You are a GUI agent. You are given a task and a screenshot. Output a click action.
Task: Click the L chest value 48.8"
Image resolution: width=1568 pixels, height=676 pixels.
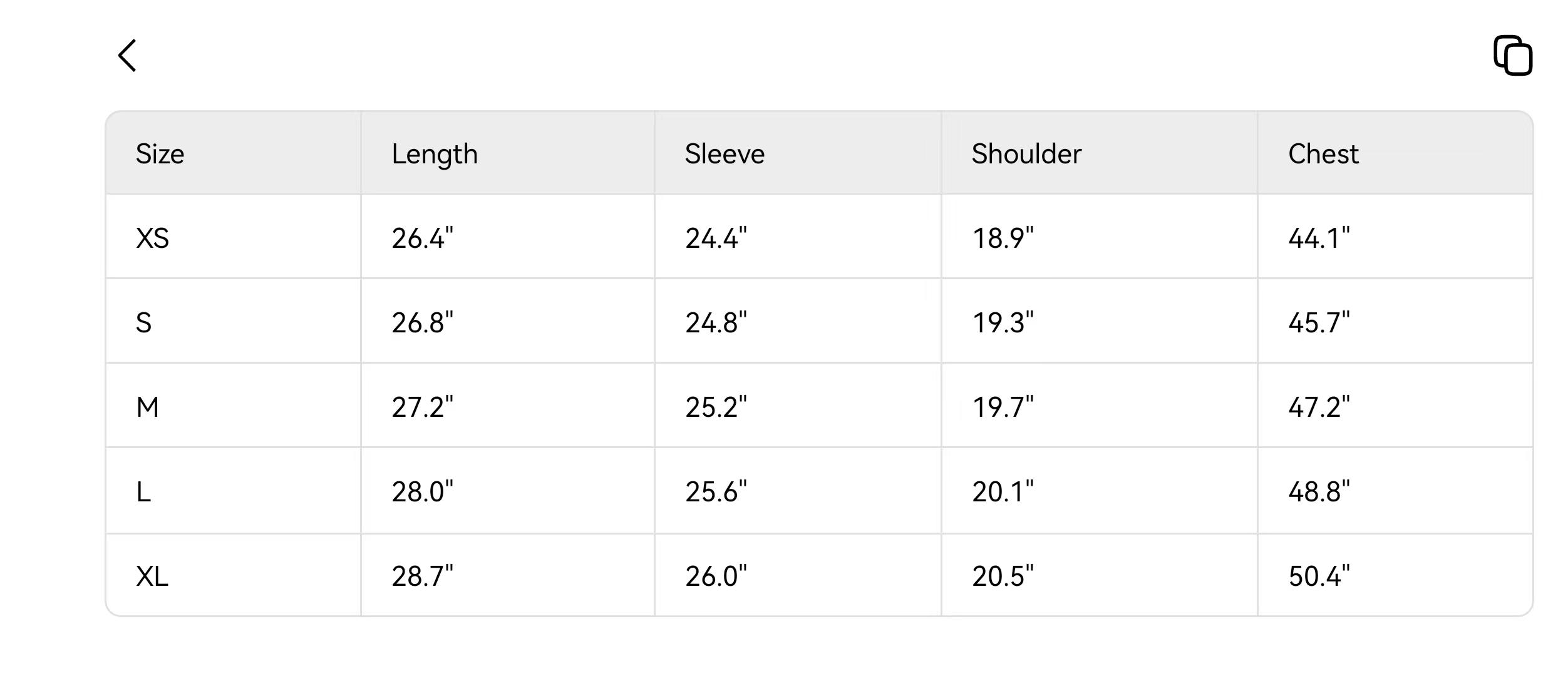(x=1319, y=492)
